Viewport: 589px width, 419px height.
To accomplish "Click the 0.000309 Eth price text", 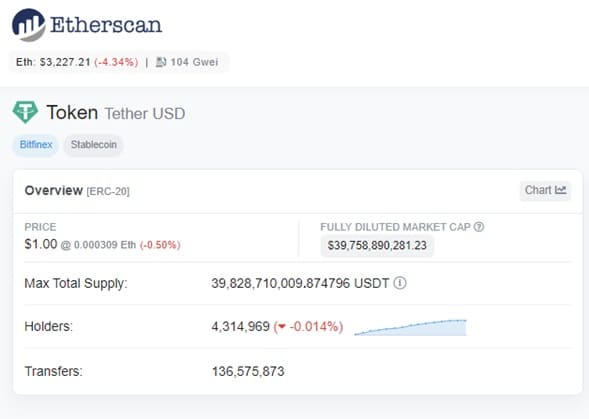I will [105, 245].
